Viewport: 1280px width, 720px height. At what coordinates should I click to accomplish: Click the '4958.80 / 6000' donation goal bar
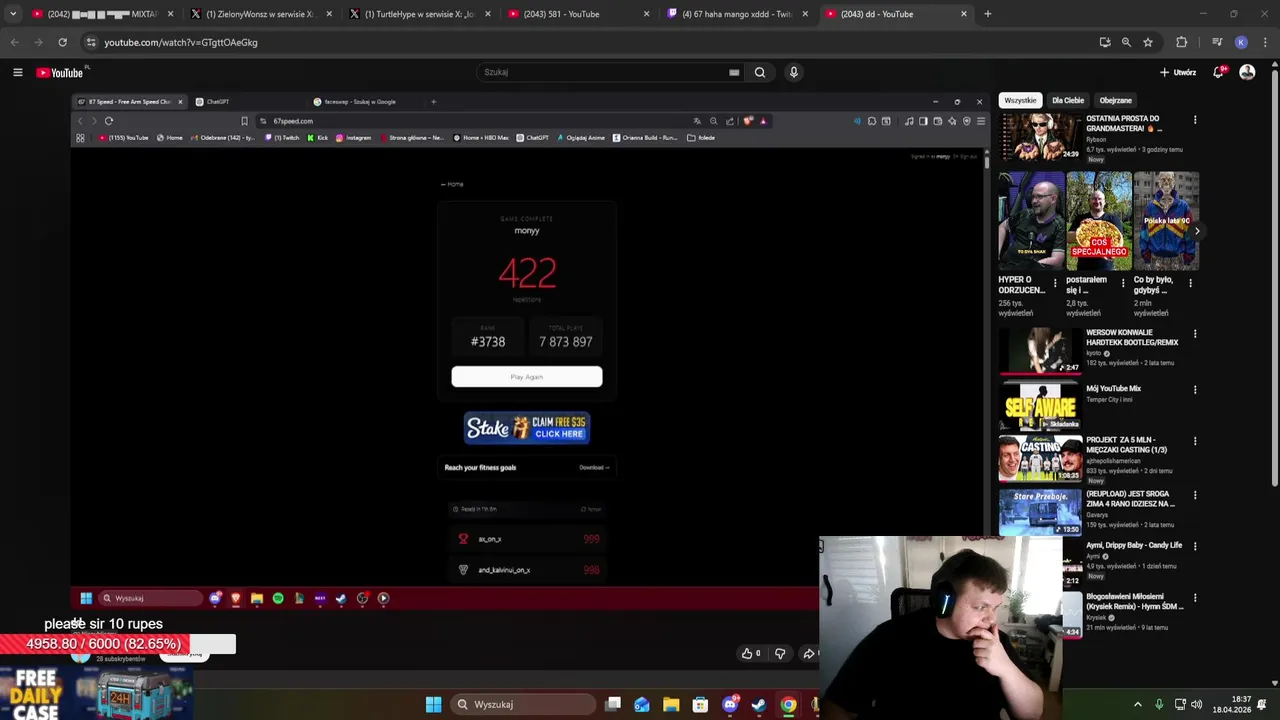pyautogui.click(x=118, y=644)
